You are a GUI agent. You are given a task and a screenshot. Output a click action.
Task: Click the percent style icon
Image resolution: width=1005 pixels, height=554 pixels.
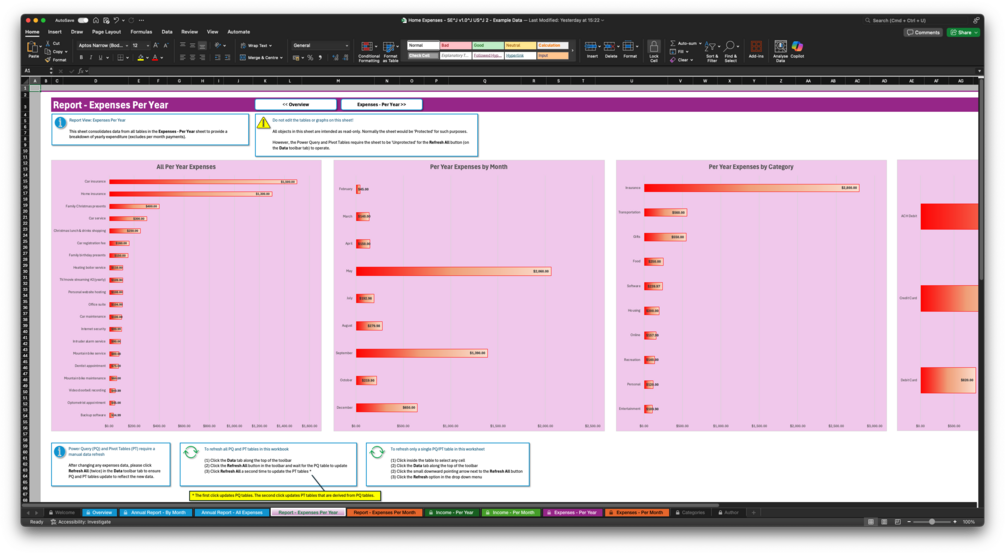(x=310, y=58)
